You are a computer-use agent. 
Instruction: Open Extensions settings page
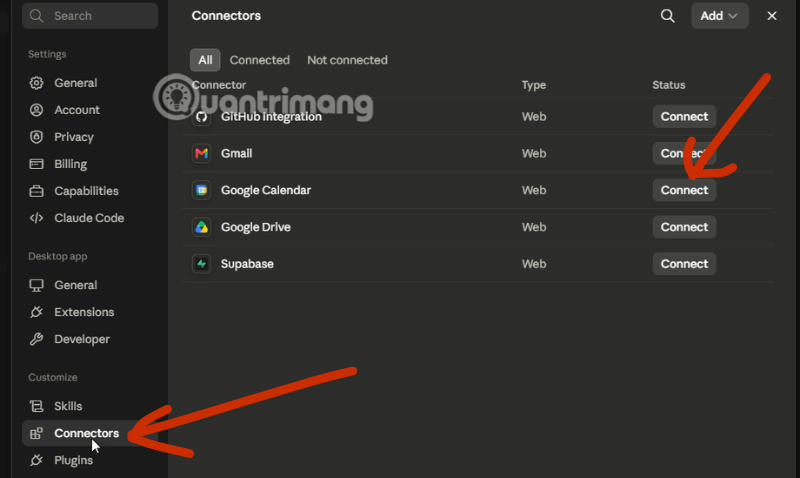pyautogui.click(x=90, y=312)
